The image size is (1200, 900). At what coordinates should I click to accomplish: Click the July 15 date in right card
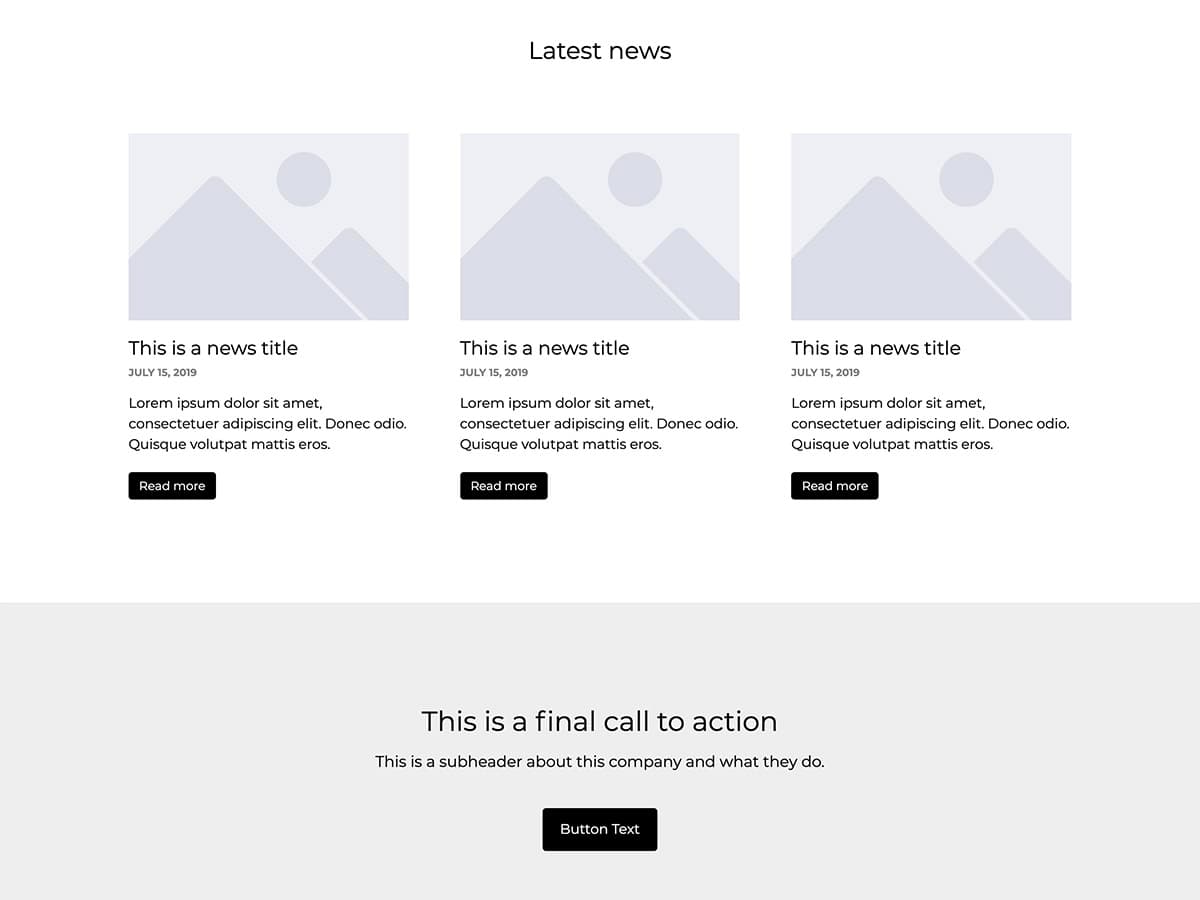coord(825,372)
